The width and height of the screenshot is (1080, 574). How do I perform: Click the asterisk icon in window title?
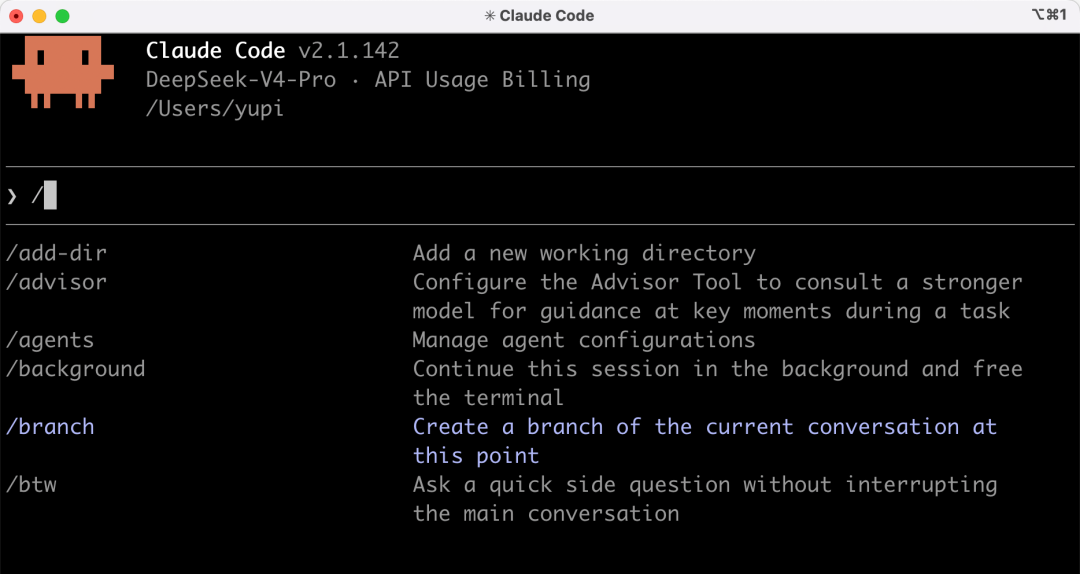coord(490,16)
